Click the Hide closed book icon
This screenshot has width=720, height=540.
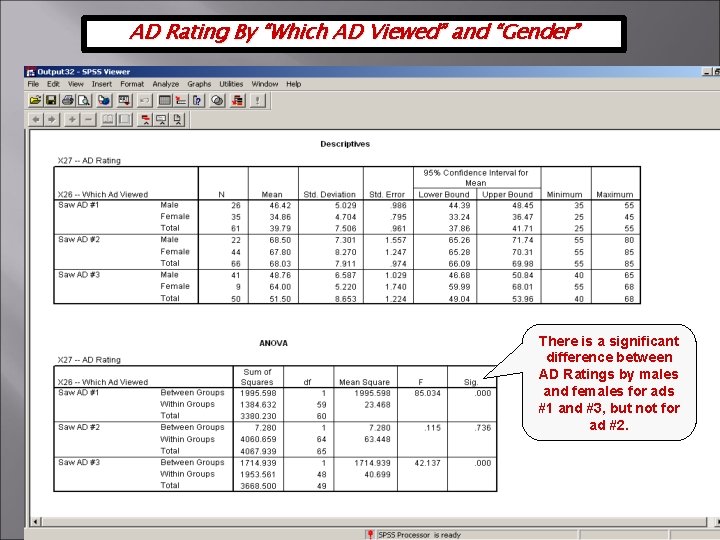124,120
